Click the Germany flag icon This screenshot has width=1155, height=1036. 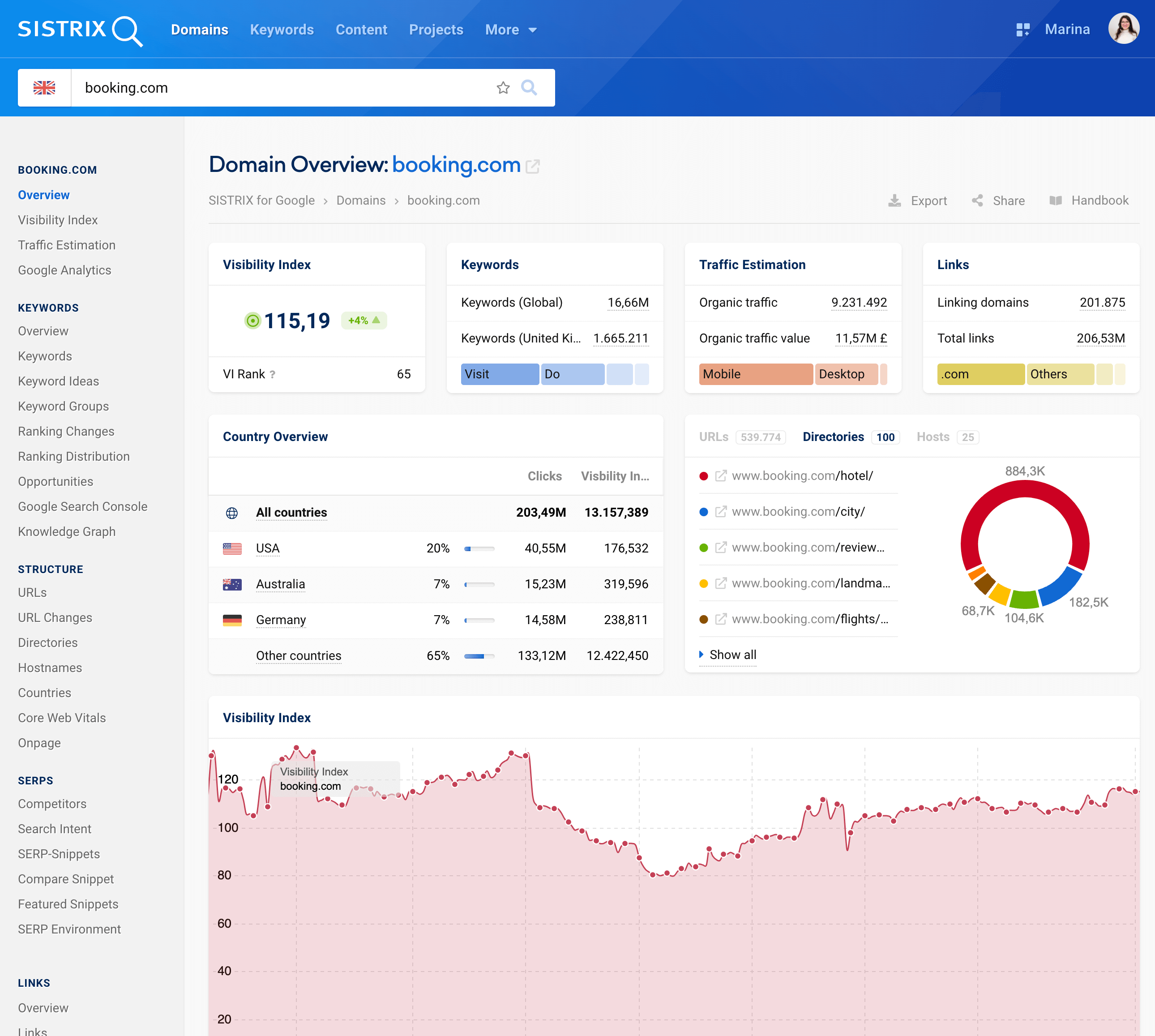pos(232,621)
